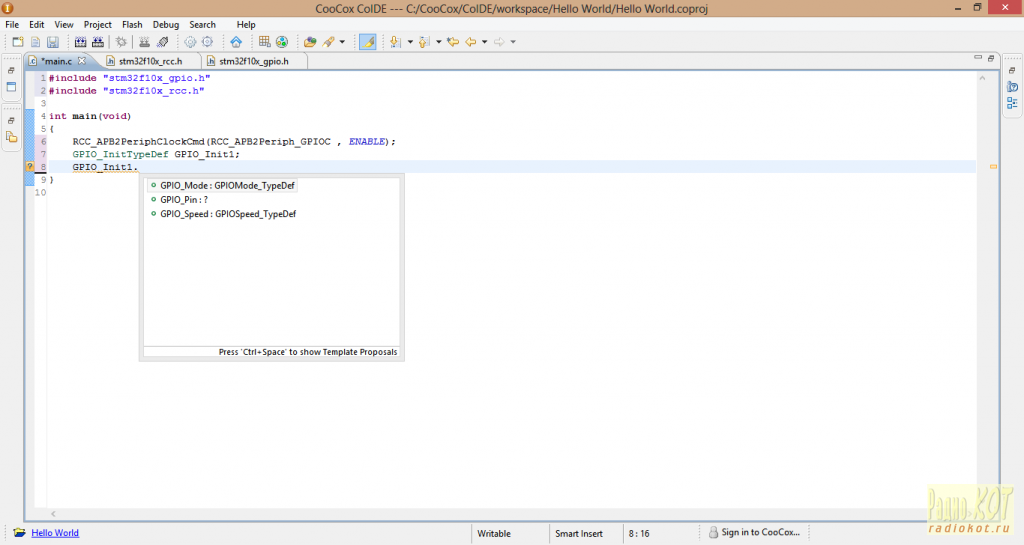The image size is (1024, 545).
Task: Toggle the highlighted Mark Occurrences button
Action: pyautogui.click(x=368, y=42)
